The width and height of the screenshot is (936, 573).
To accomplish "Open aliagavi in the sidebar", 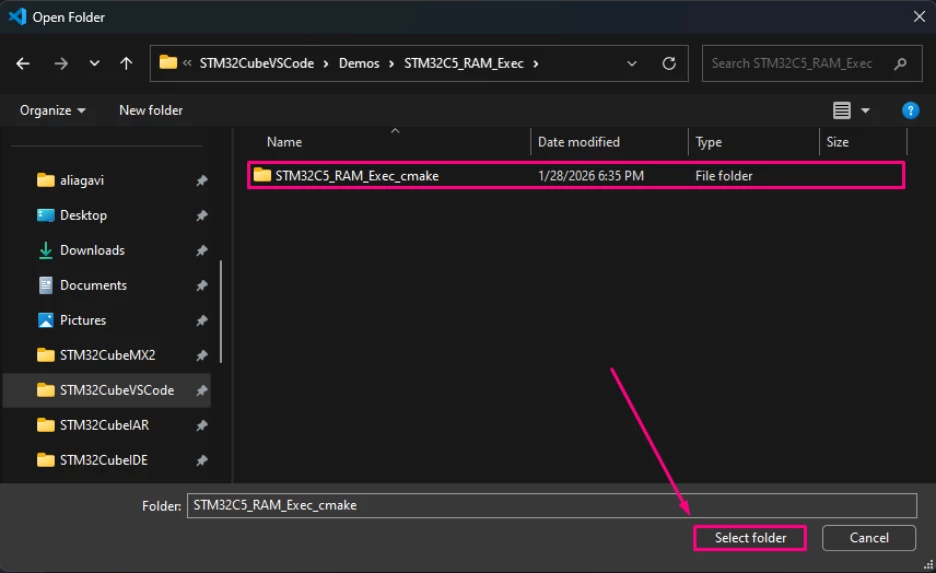I will (x=82, y=180).
